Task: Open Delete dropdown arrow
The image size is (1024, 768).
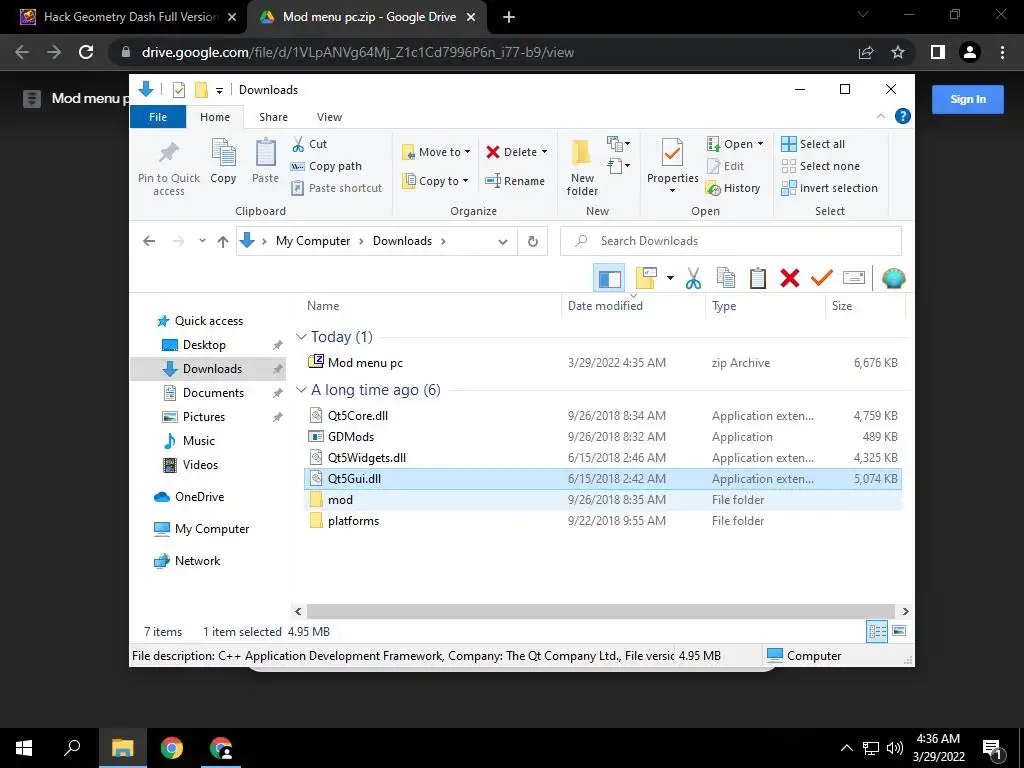Action: (545, 152)
